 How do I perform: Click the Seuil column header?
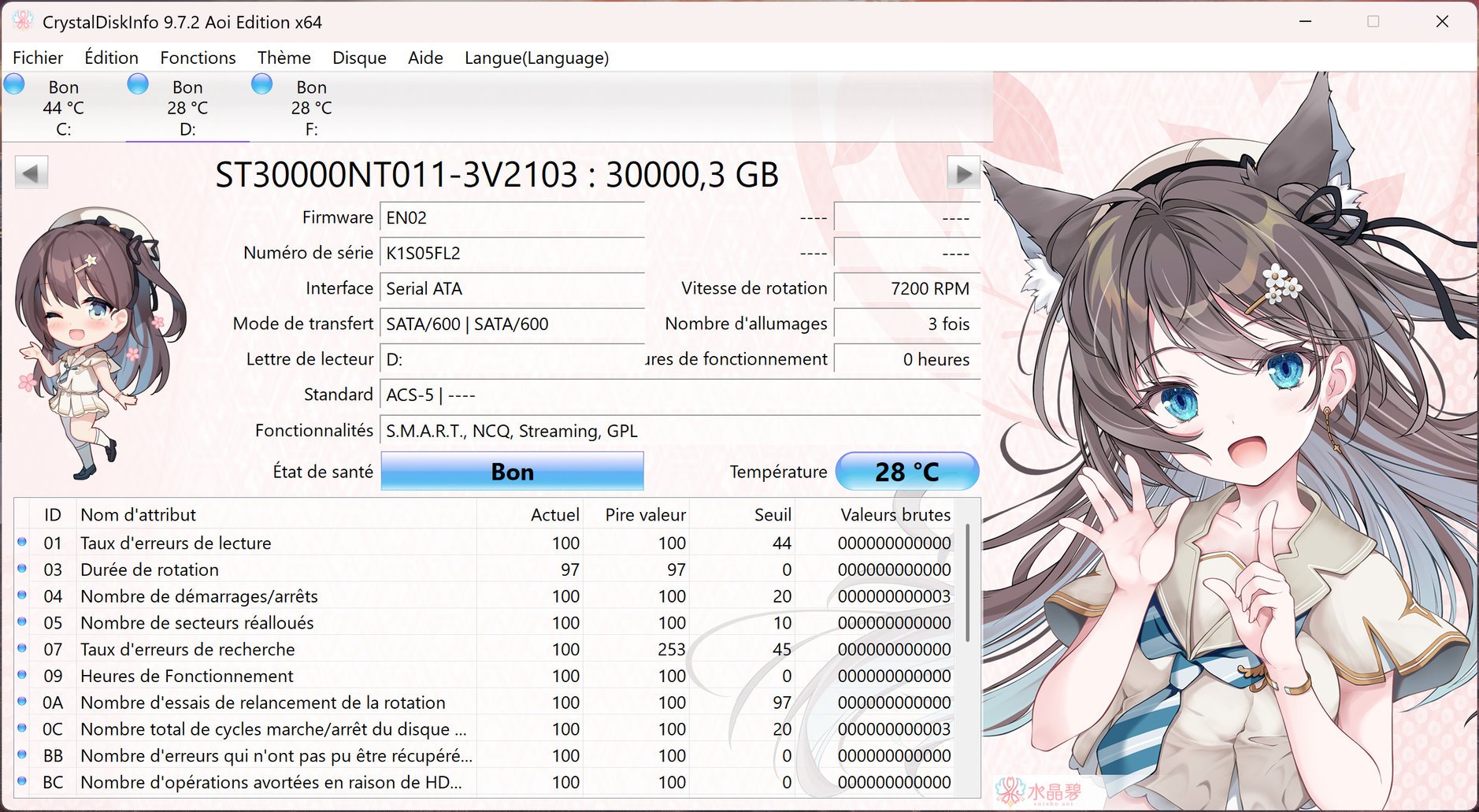[x=742, y=514]
